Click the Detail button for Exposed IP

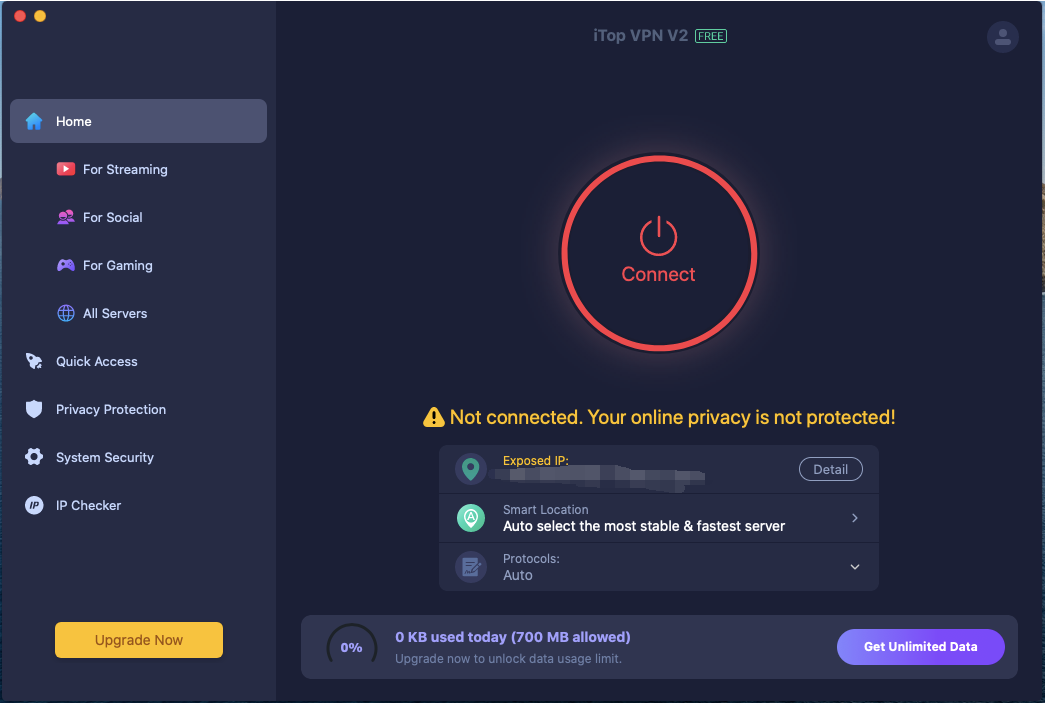[x=831, y=469]
